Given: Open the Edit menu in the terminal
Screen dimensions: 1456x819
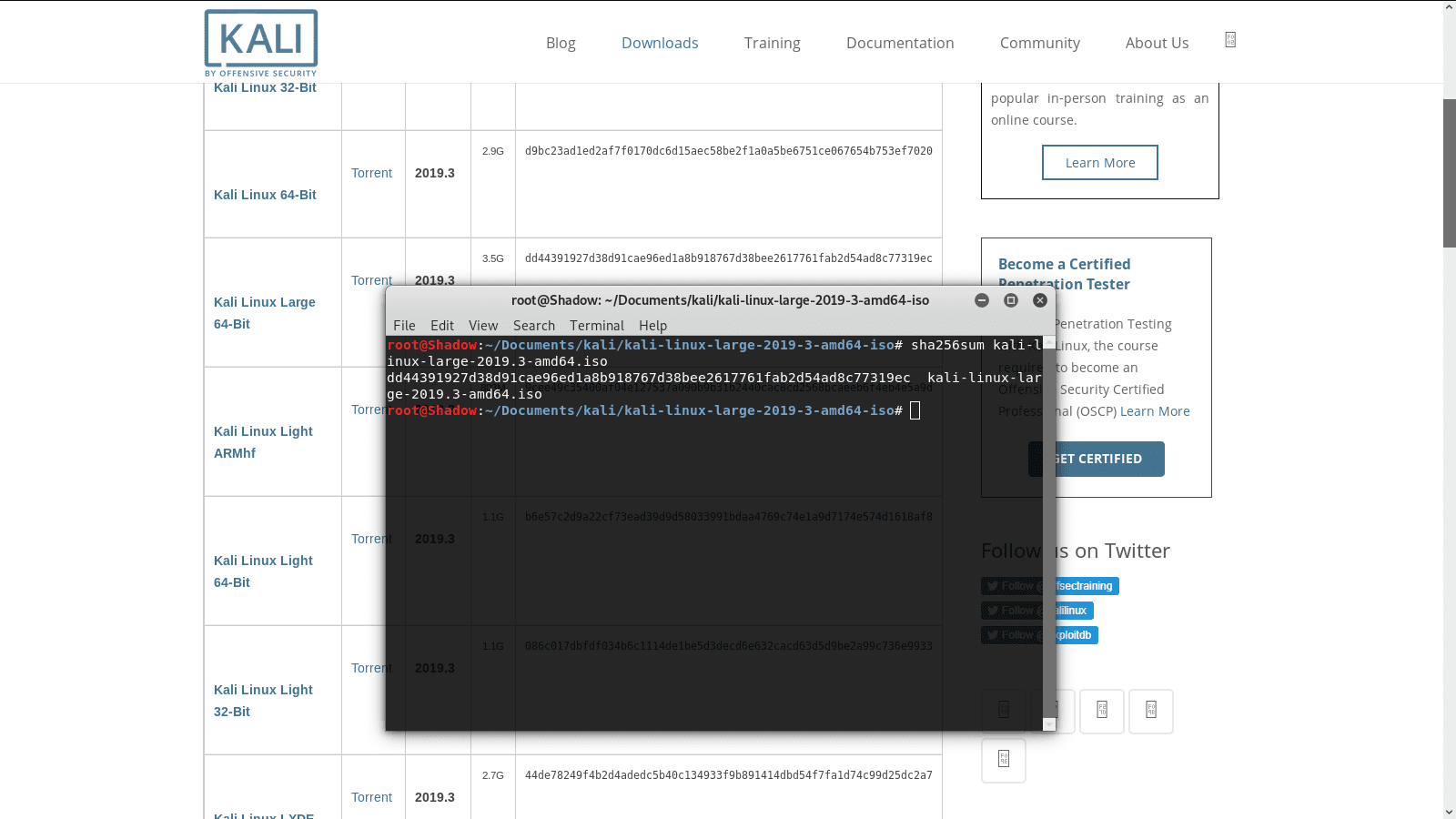Looking at the screenshot, I should pos(442,326).
